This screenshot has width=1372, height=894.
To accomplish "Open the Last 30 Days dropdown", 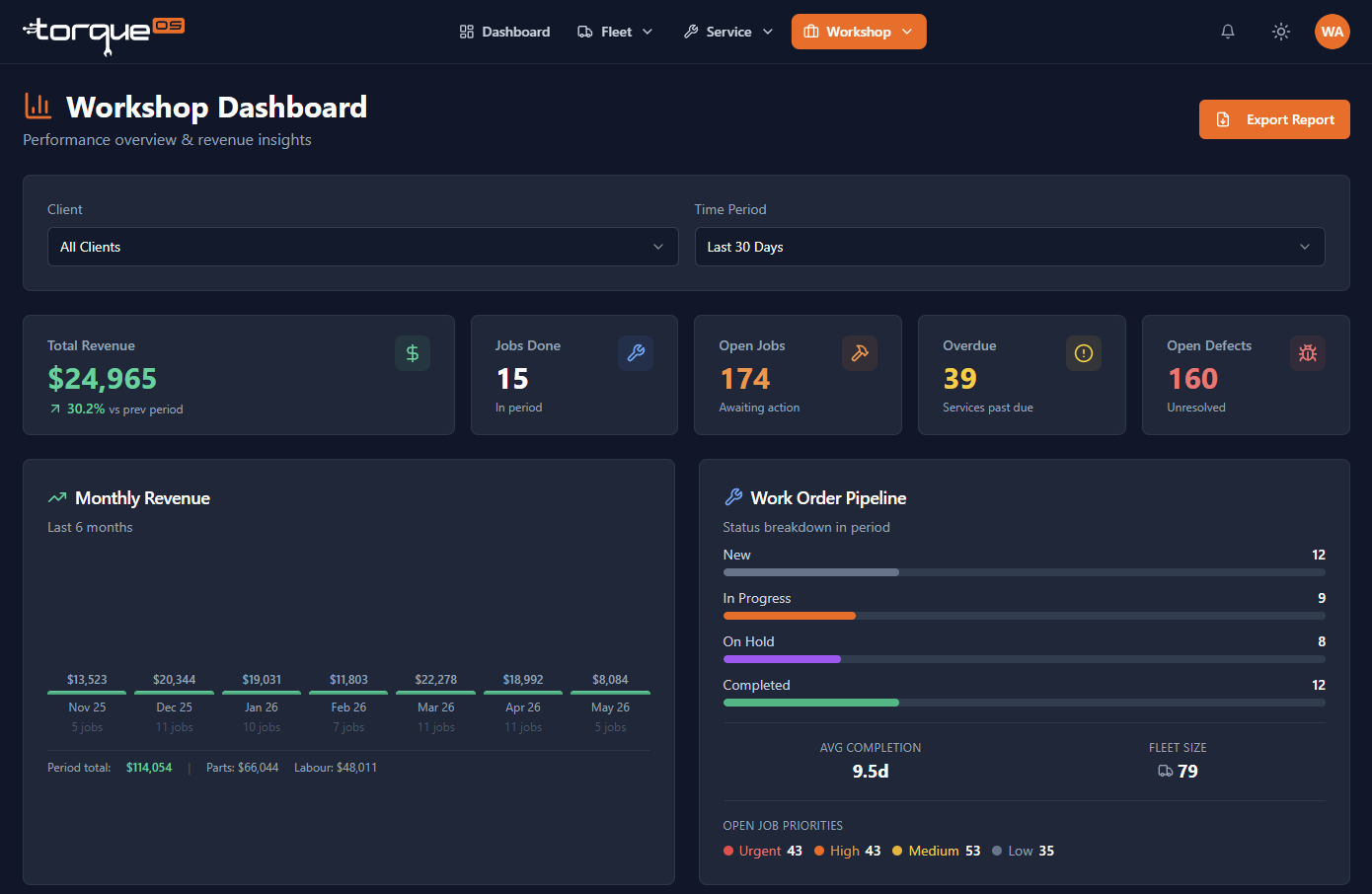I will pos(1010,247).
